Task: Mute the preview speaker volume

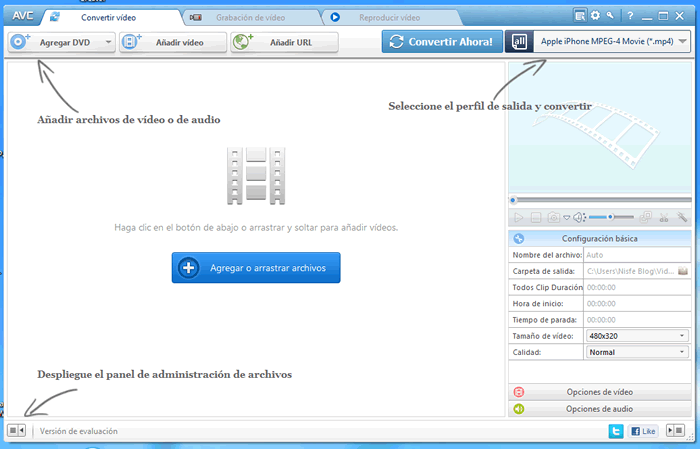Action: (579, 217)
